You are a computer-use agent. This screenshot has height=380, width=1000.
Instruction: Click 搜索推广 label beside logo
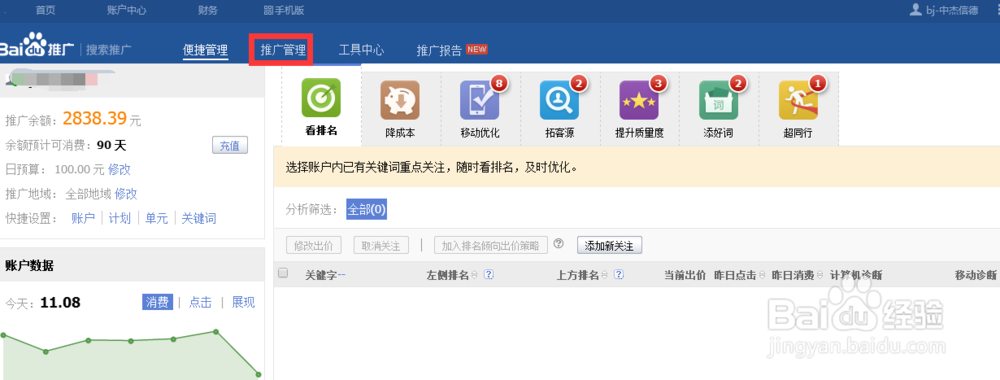click(109, 50)
